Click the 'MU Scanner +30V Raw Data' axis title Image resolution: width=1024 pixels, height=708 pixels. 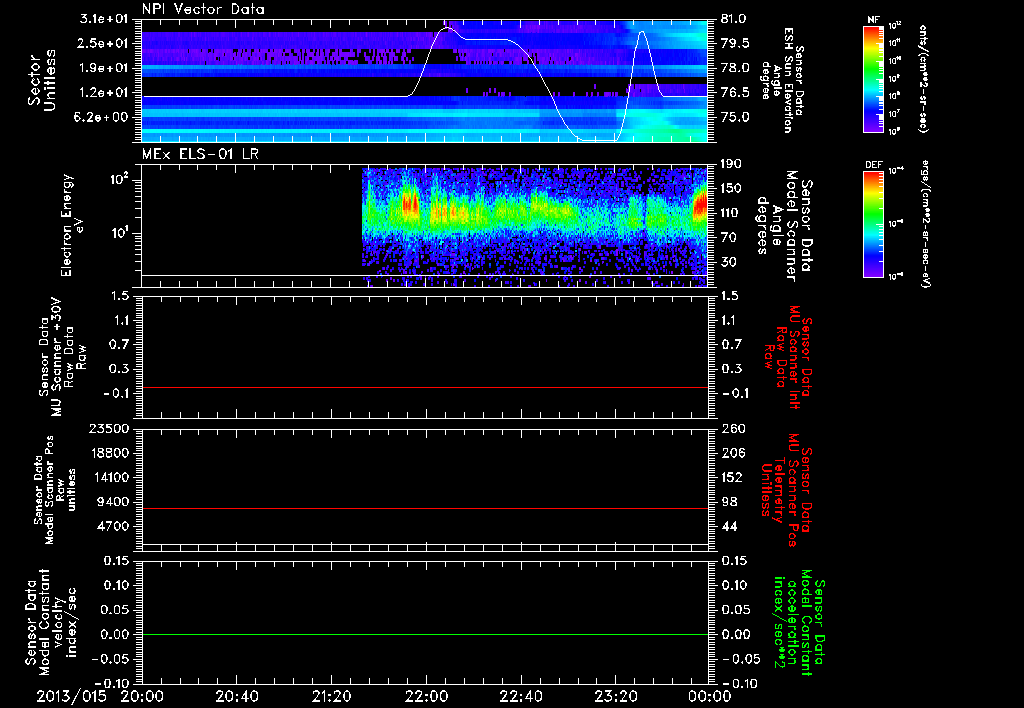click(62, 357)
